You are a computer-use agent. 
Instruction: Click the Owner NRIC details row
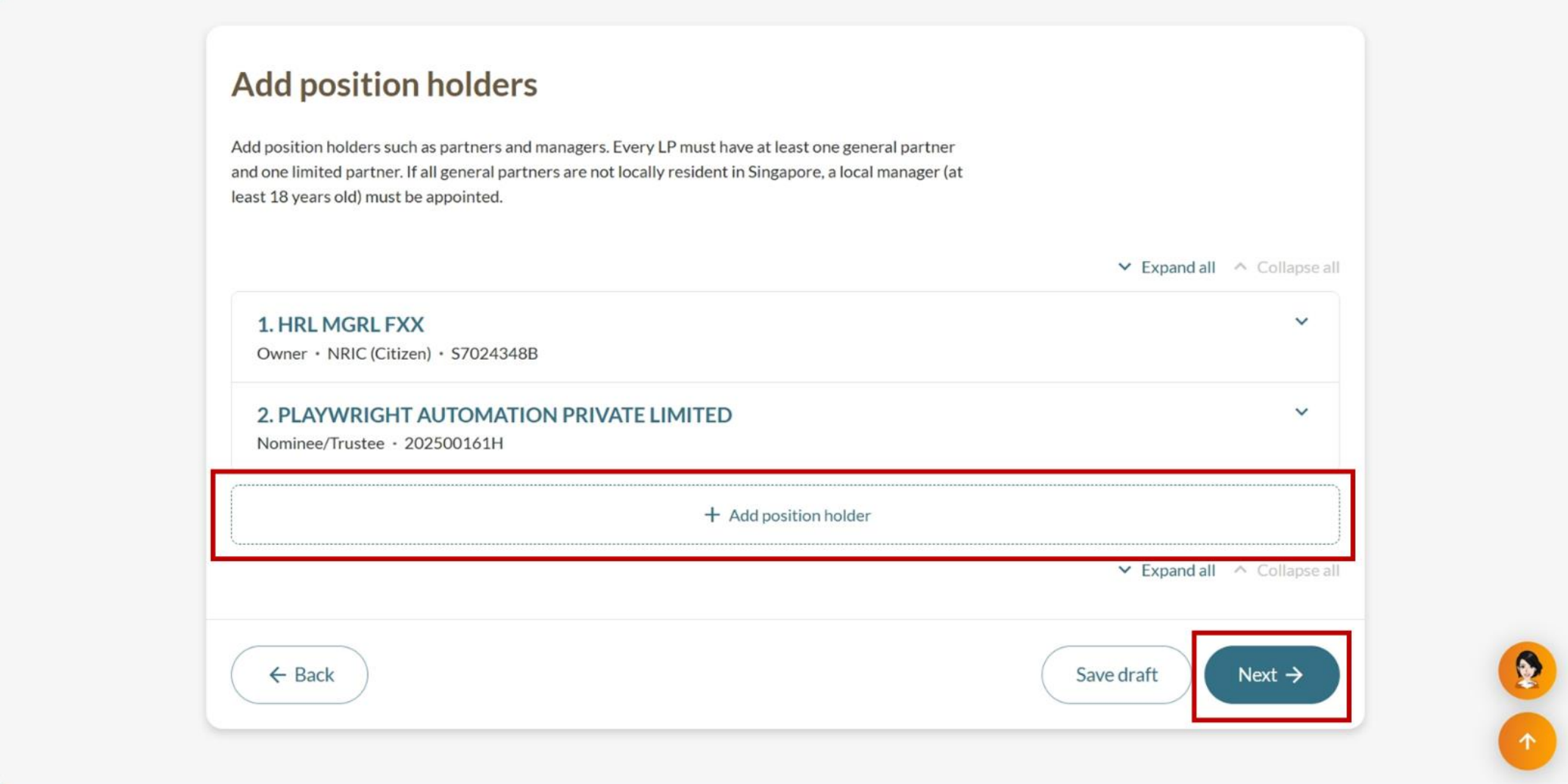pyautogui.click(x=397, y=354)
